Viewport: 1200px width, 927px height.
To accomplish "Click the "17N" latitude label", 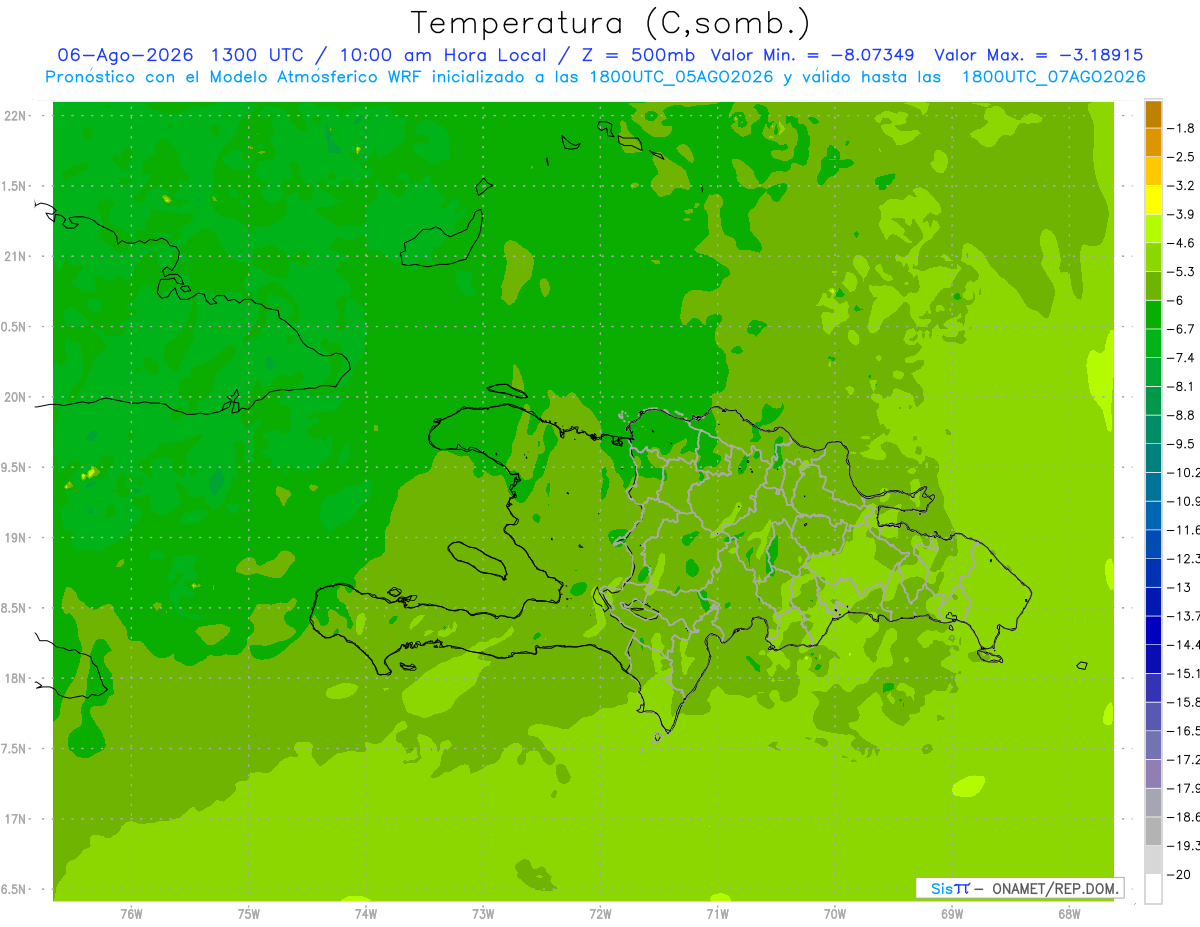I will [x=16, y=819].
